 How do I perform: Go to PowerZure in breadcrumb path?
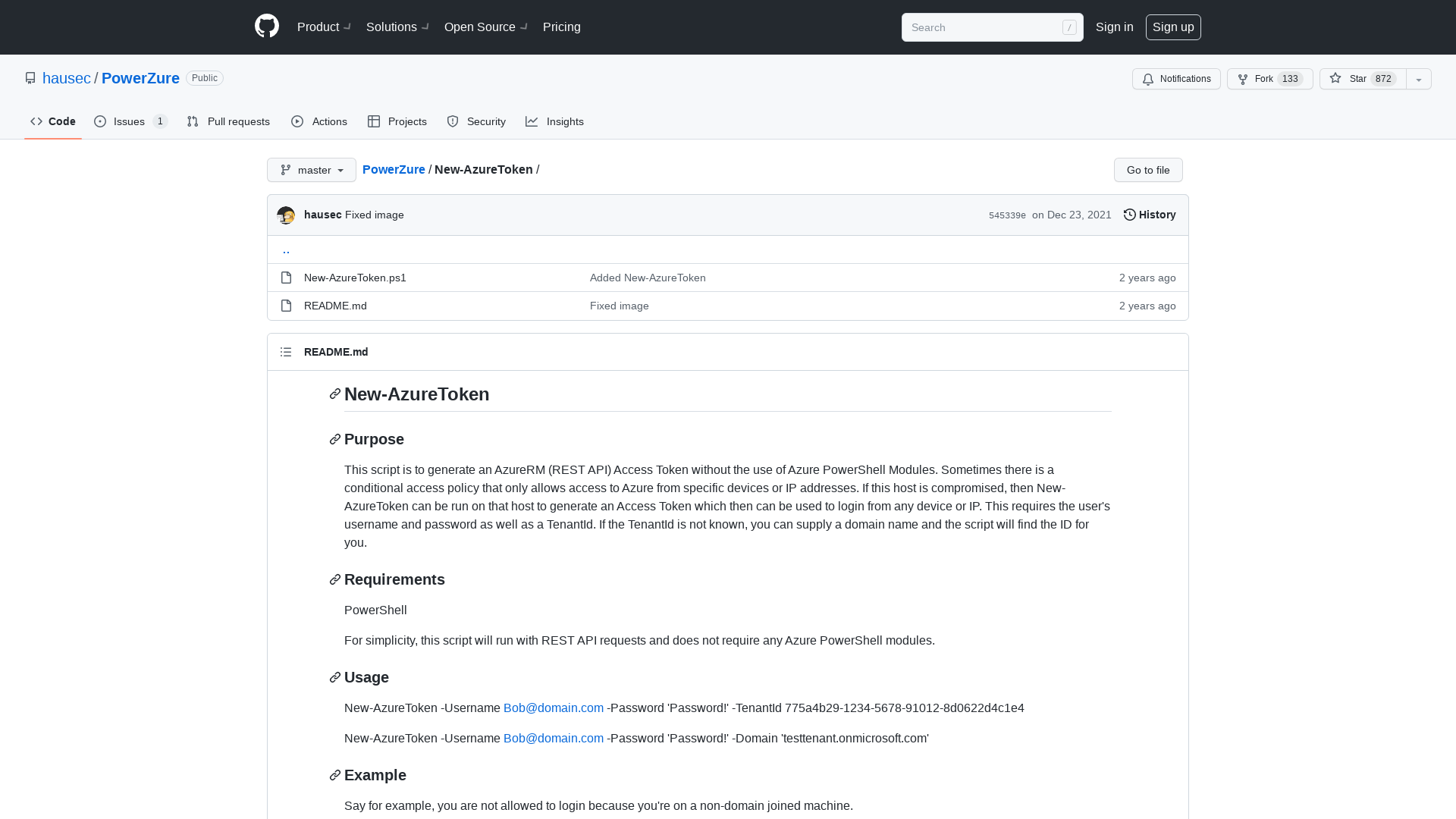click(x=394, y=169)
